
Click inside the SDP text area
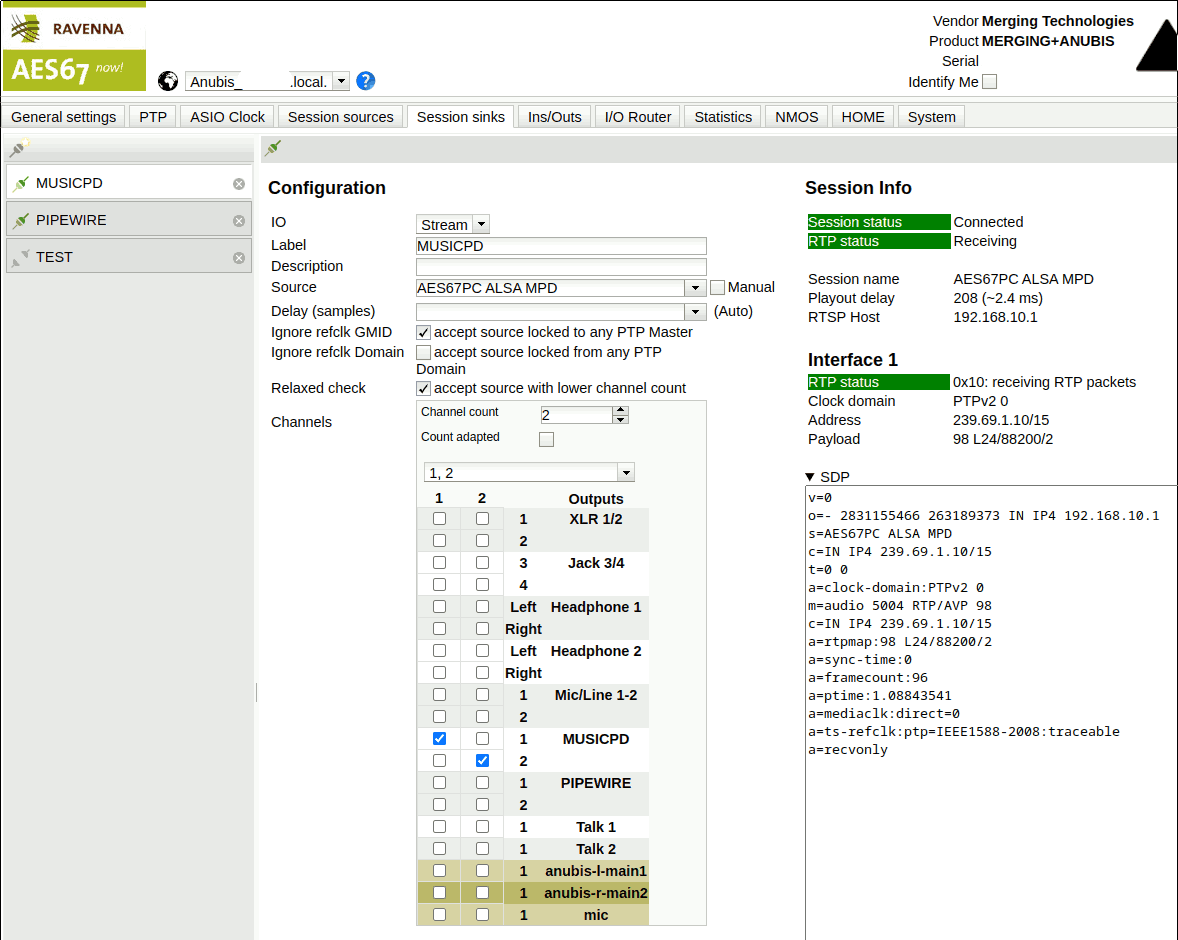[x=990, y=712]
